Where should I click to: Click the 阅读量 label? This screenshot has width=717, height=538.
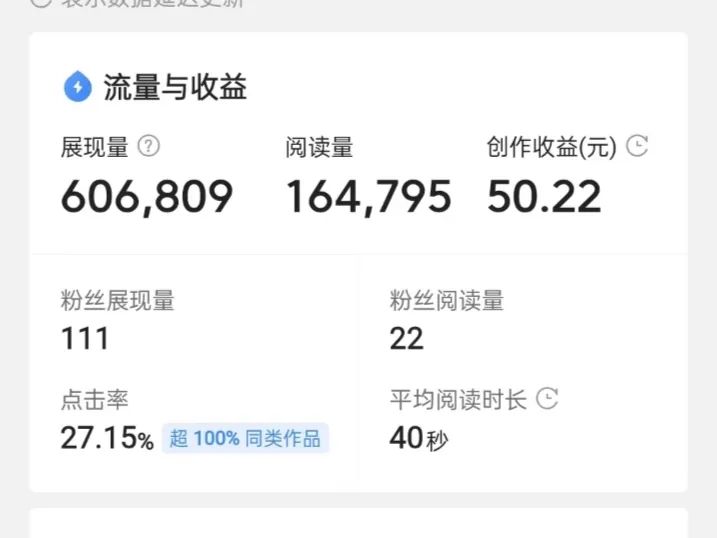[x=319, y=147]
